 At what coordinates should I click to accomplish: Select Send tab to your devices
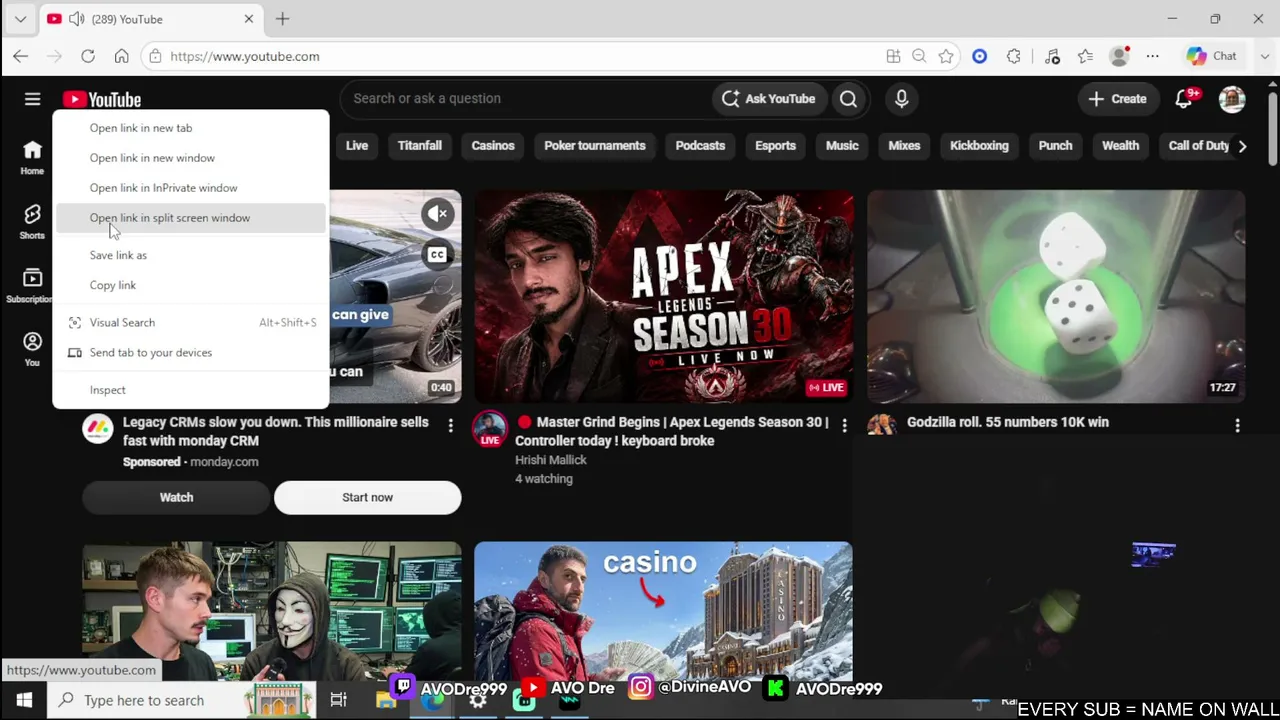click(x=190, y=353)
